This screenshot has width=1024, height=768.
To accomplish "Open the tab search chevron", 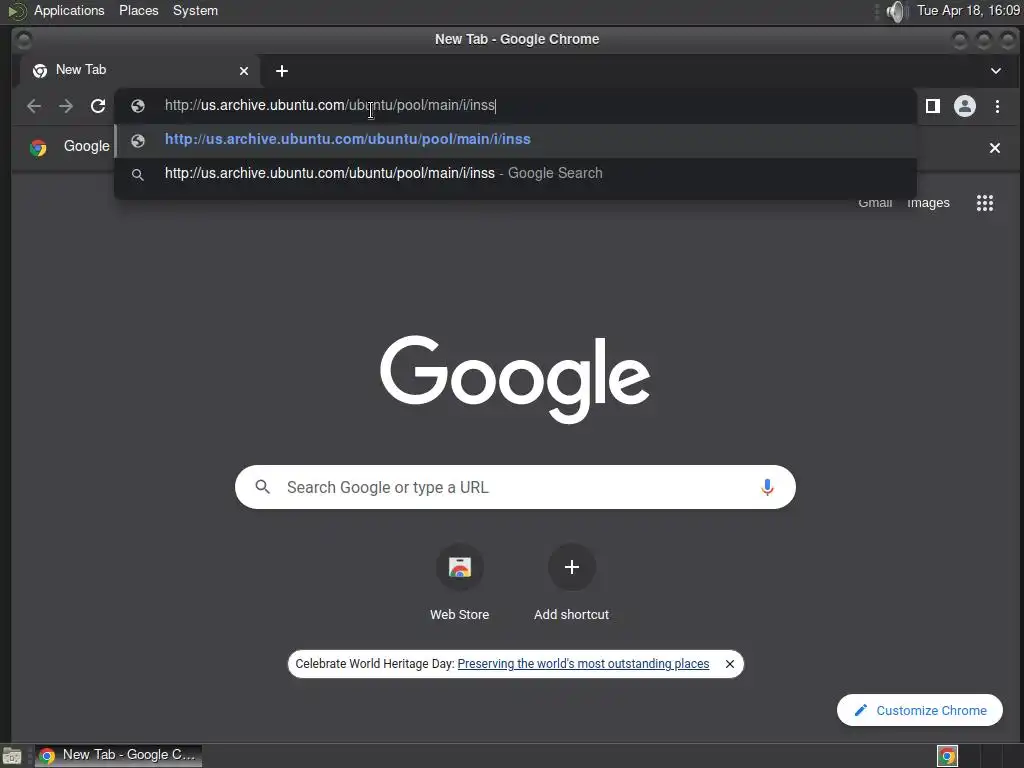I will click(x=996, y=71).
